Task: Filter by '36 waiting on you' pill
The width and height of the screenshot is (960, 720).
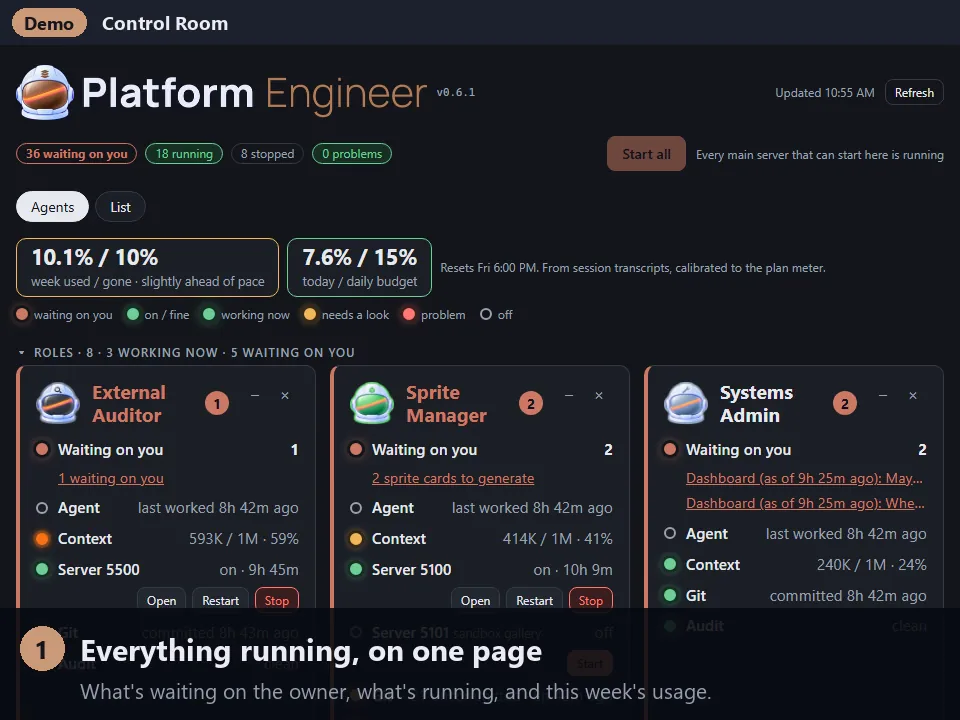Action: [77, 154]
